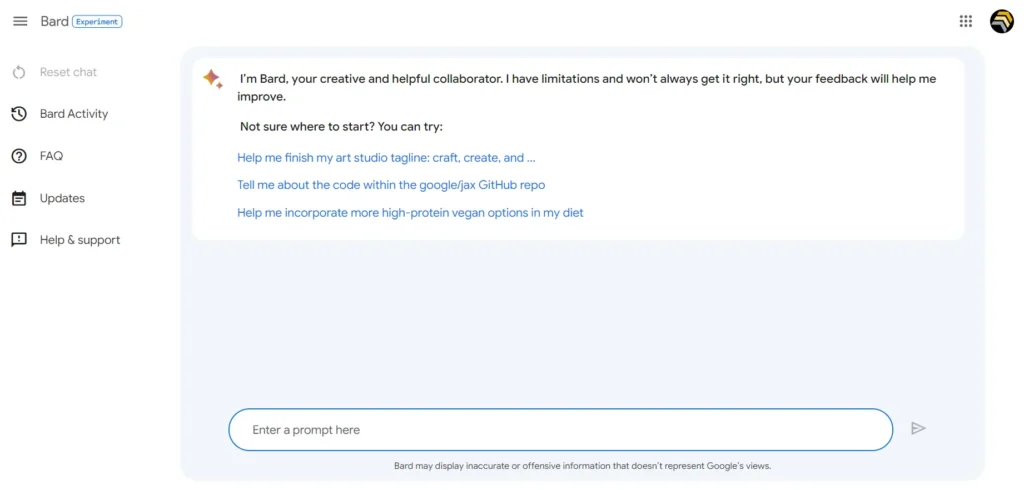The width and height of the screenshot is (1024, 490).
Task: Select the Bard Activity label in sidebar
Action: click(x=74, y=114)
